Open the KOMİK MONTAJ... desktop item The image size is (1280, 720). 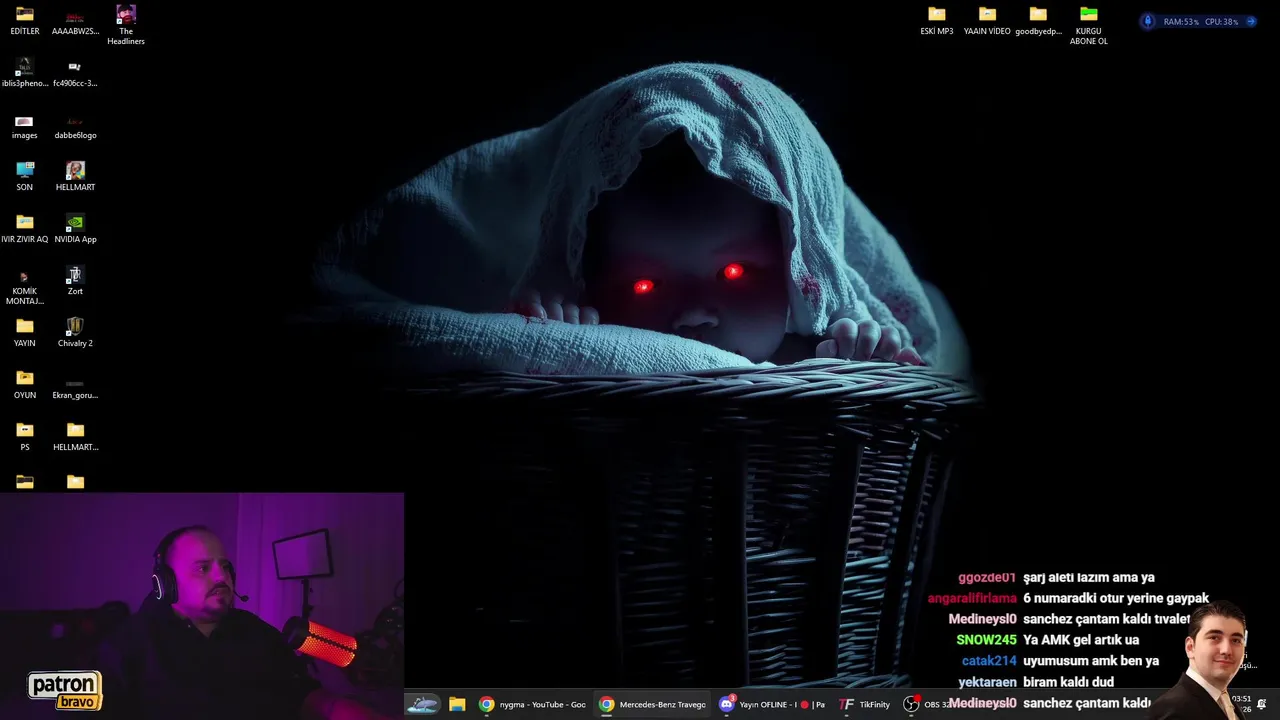[25, 286]
